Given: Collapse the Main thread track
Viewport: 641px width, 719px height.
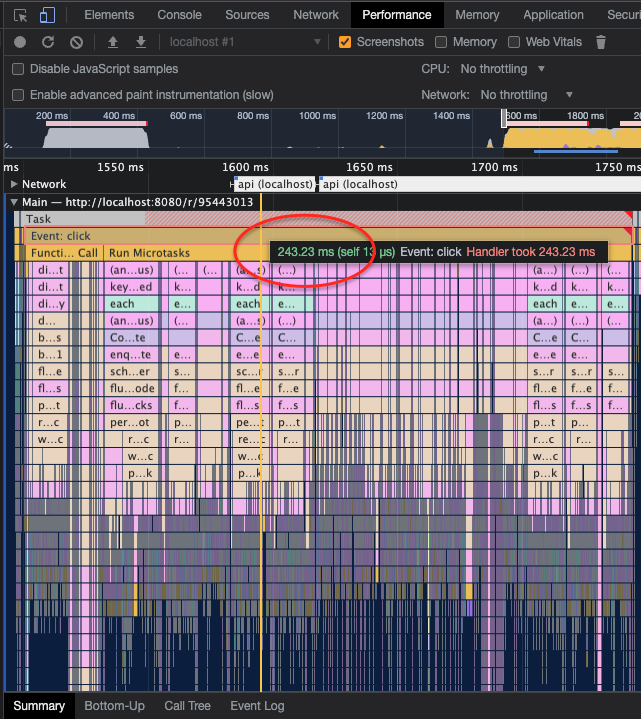Looking at the screenshot, I should click(14, 202).
